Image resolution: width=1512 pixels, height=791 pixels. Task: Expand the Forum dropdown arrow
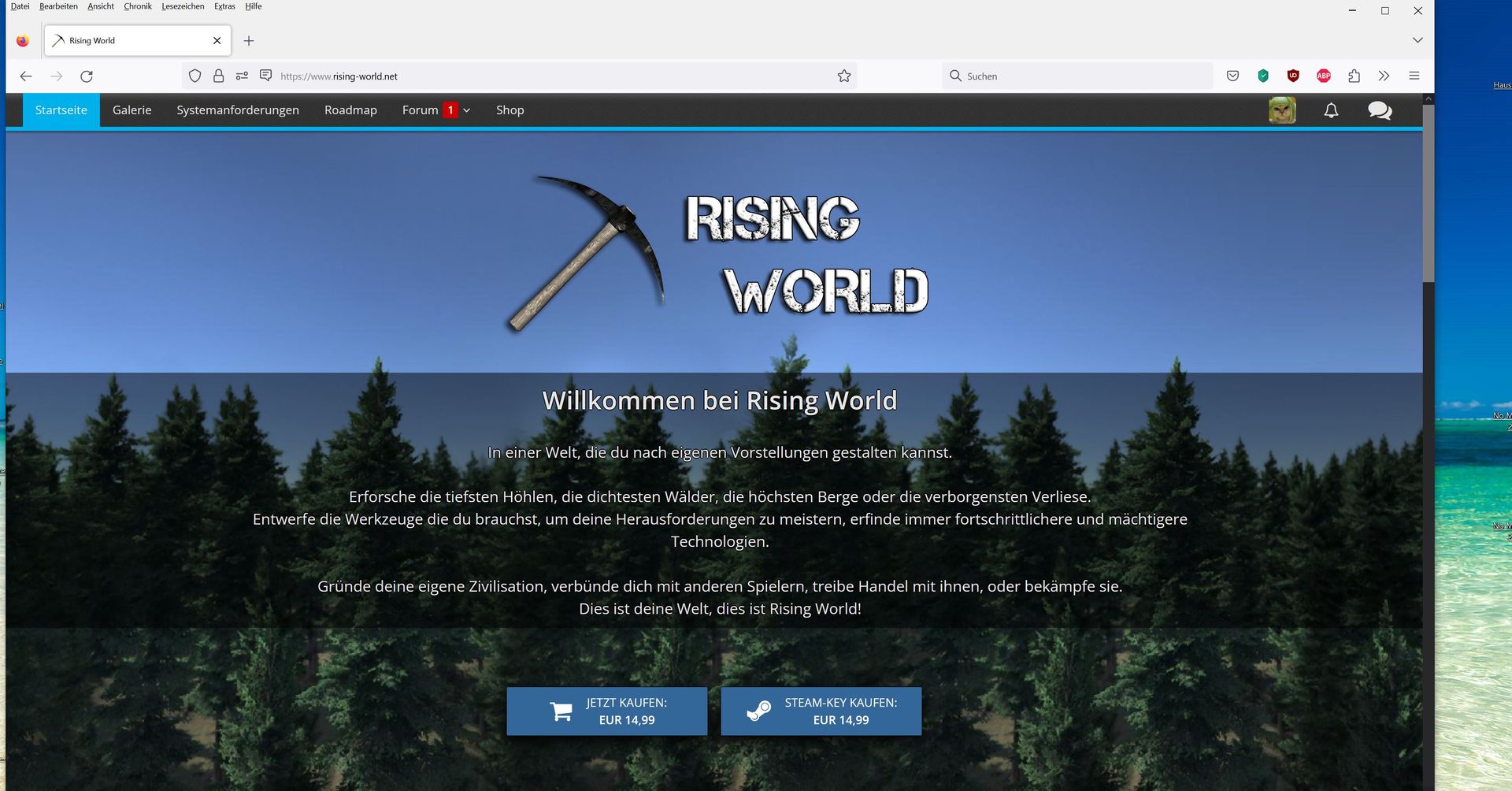click(x=467, y=110)
